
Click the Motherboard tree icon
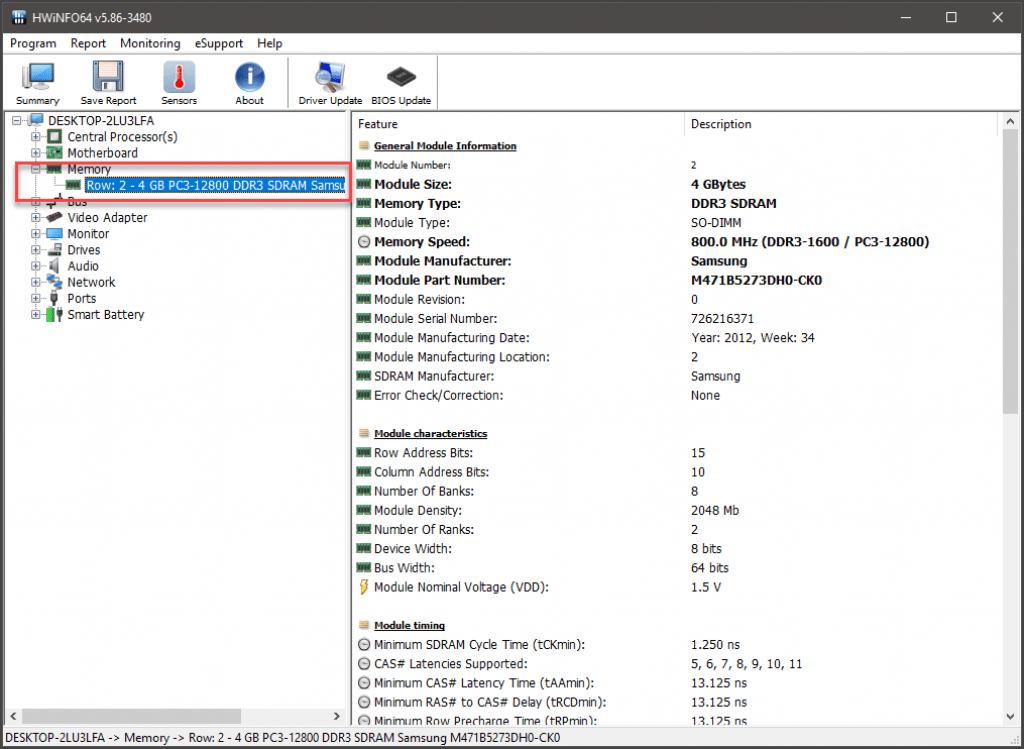tap(55, 153)
